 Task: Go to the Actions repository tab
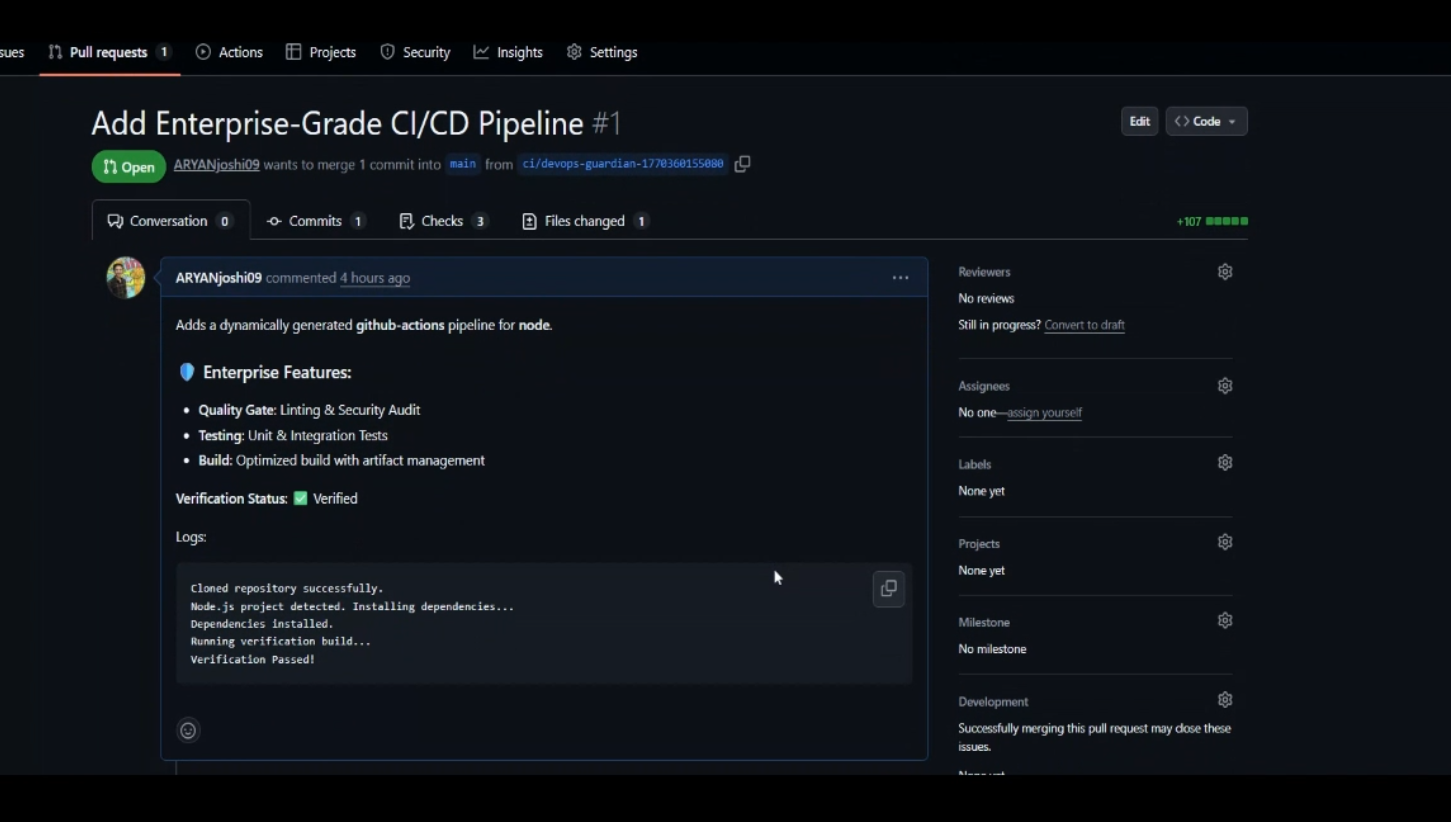229,52
